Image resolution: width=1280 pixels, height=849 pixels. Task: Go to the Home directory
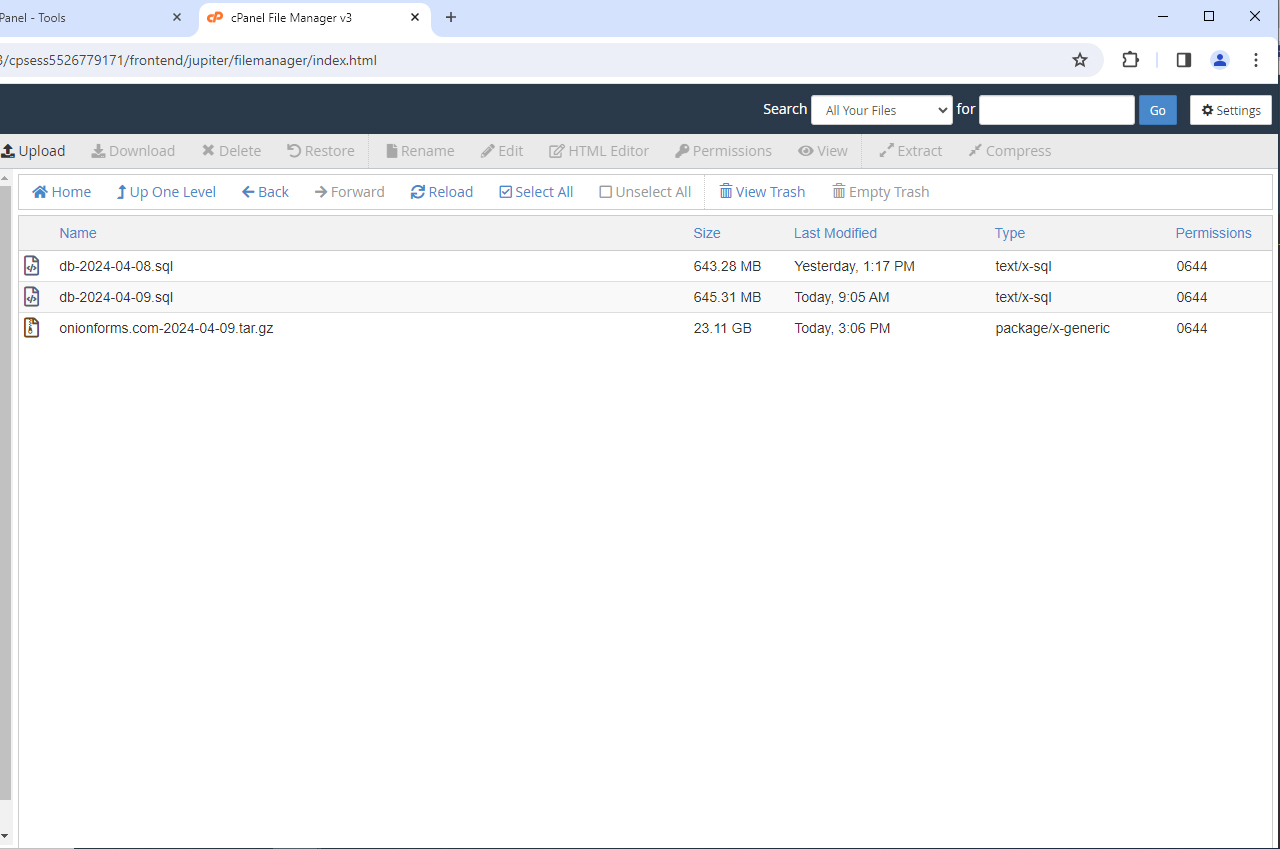pyautogui.click(x=62, y=192)
